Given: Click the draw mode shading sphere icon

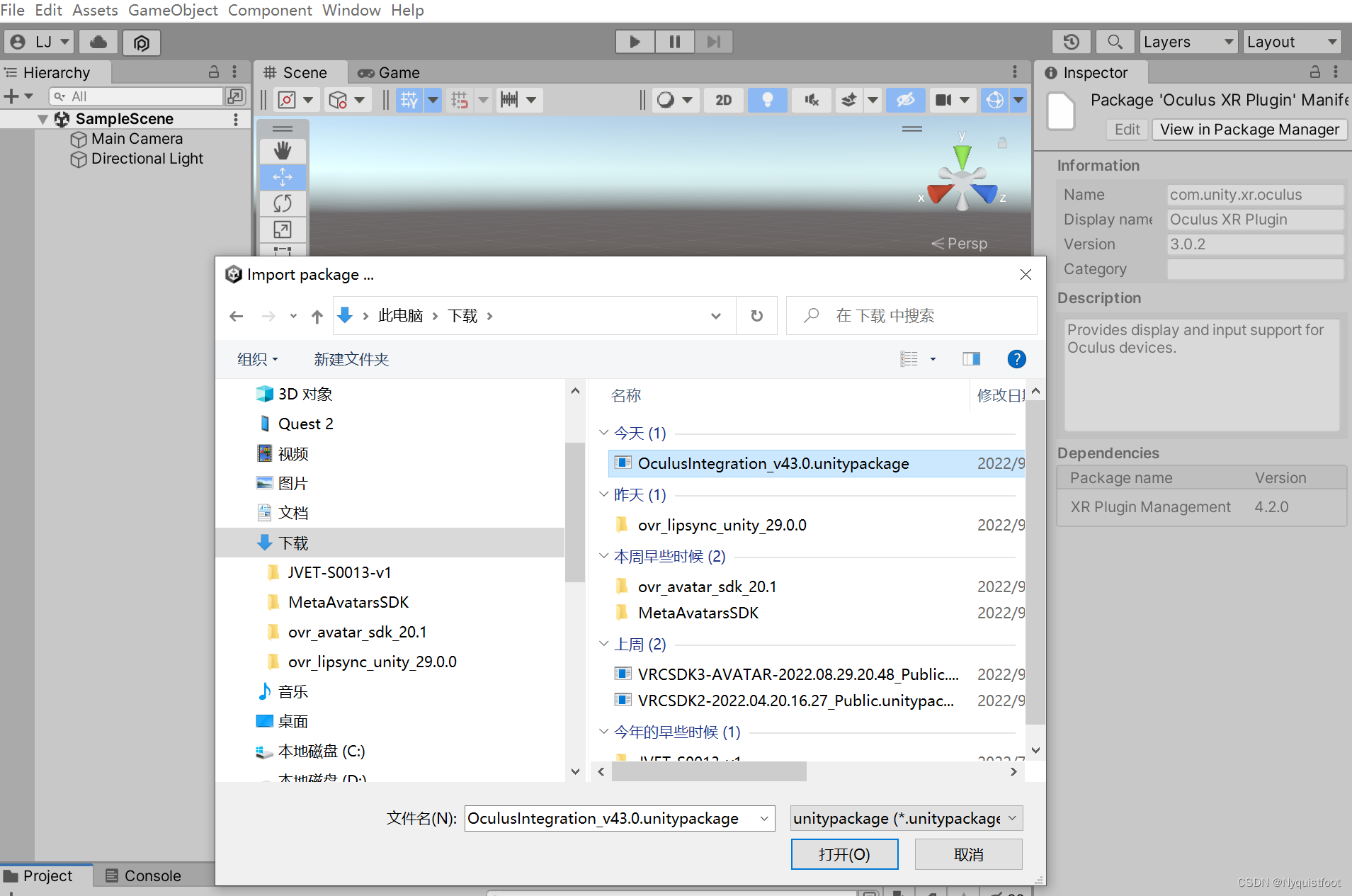Looking at the screenshot, I should coord(666,100).
